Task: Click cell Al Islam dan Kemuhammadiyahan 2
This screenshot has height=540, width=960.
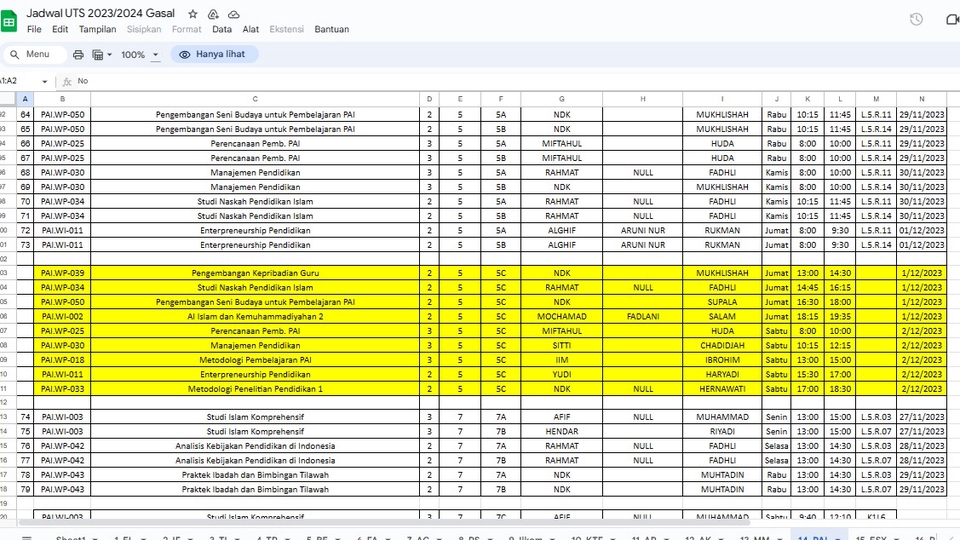Action: (x=255, y=317)
